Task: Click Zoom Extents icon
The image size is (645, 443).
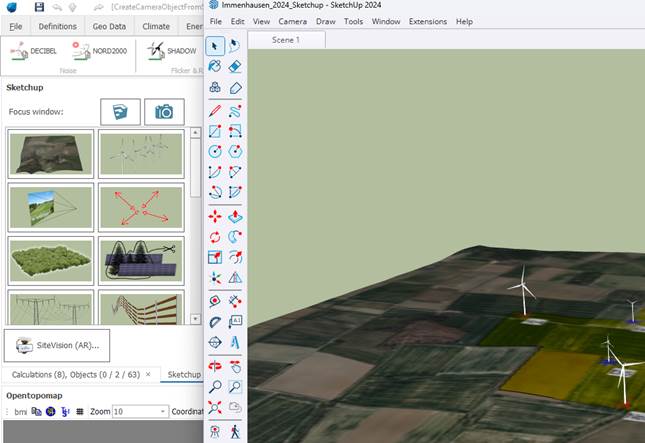Action: tap(215, 407)
